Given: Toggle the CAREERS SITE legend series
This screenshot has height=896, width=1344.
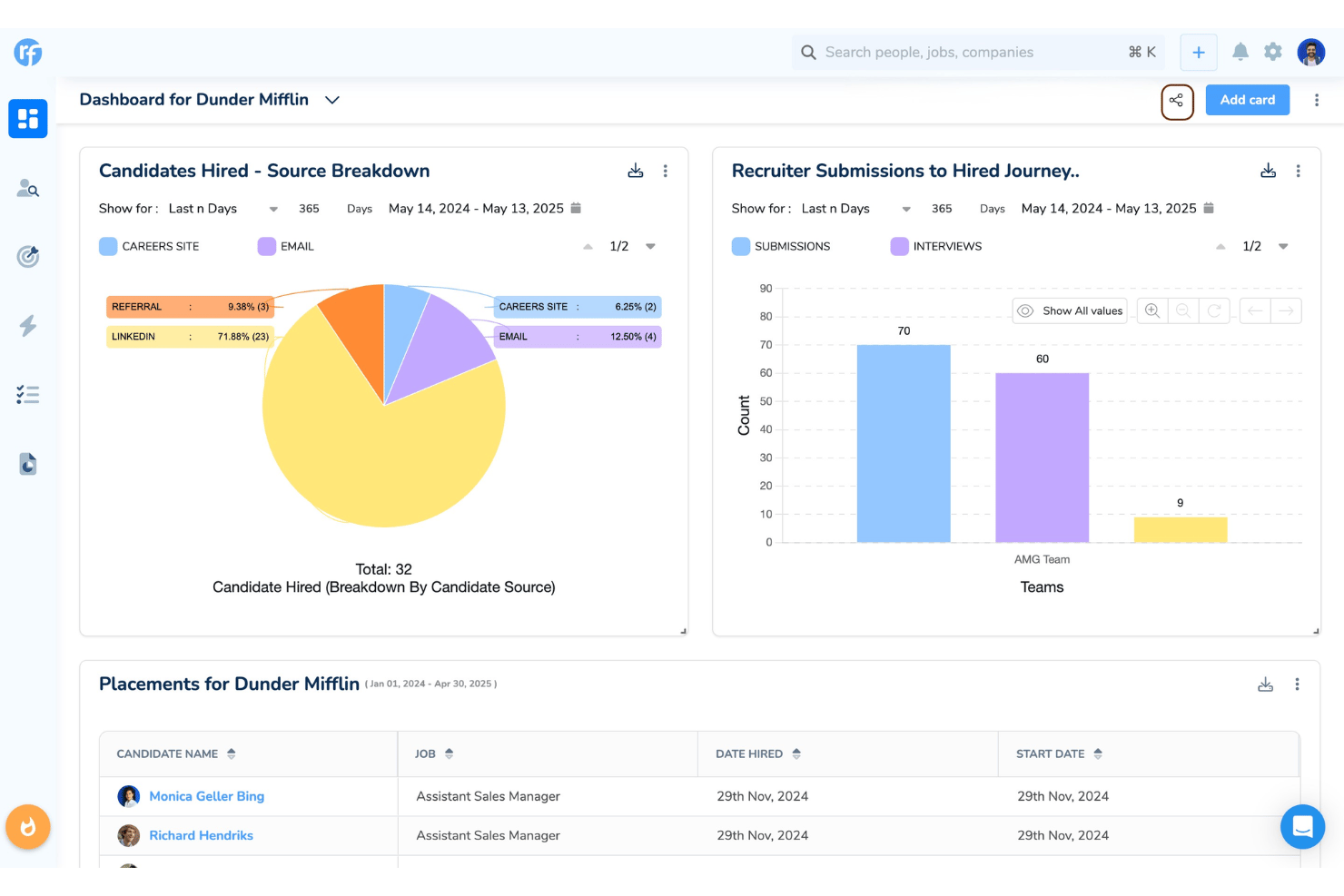Looking at the screenshot, I should click(149, 246).
